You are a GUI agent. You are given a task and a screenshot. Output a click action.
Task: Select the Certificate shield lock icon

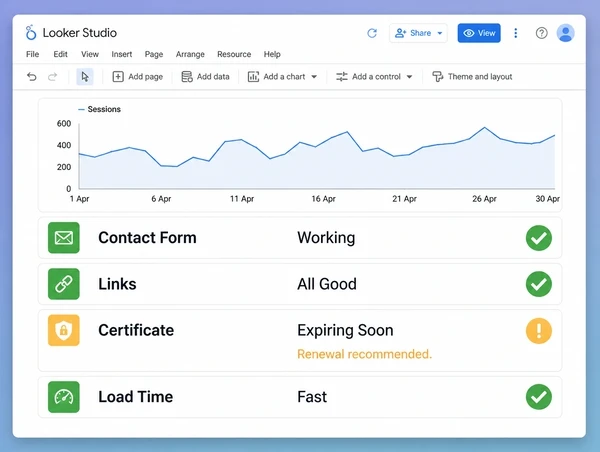[x=64, y=330]
